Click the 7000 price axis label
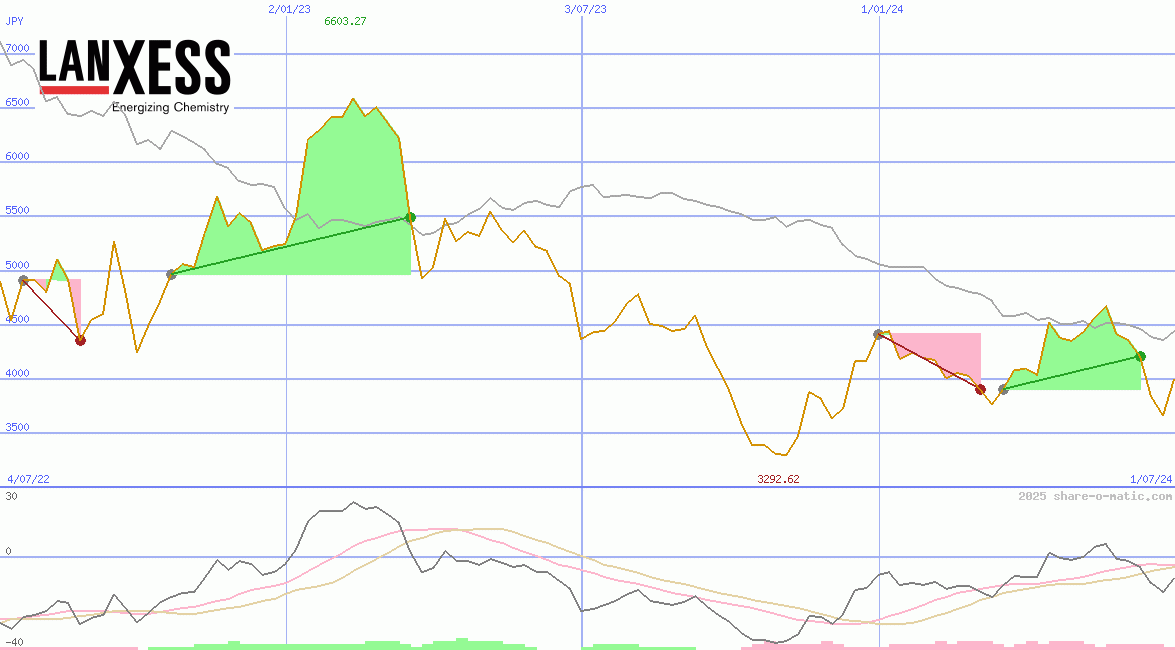 pyautogui.click(x=17, y=48)
